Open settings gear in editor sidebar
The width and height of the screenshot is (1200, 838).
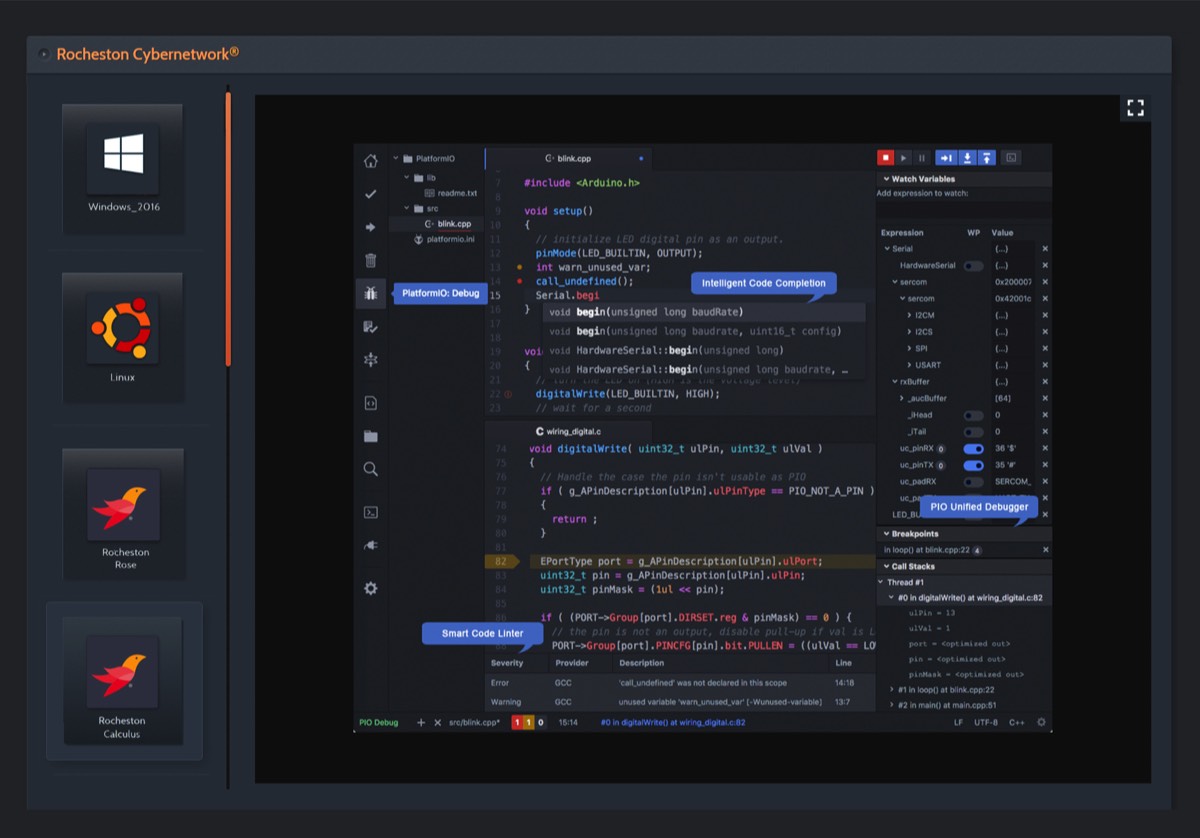[x=370, y=588]
